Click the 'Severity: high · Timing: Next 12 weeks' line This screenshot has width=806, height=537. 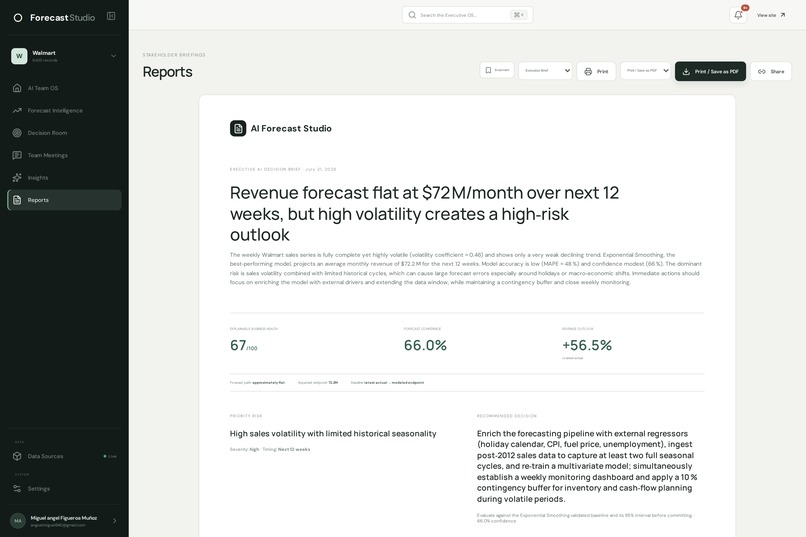coord(270,449)
